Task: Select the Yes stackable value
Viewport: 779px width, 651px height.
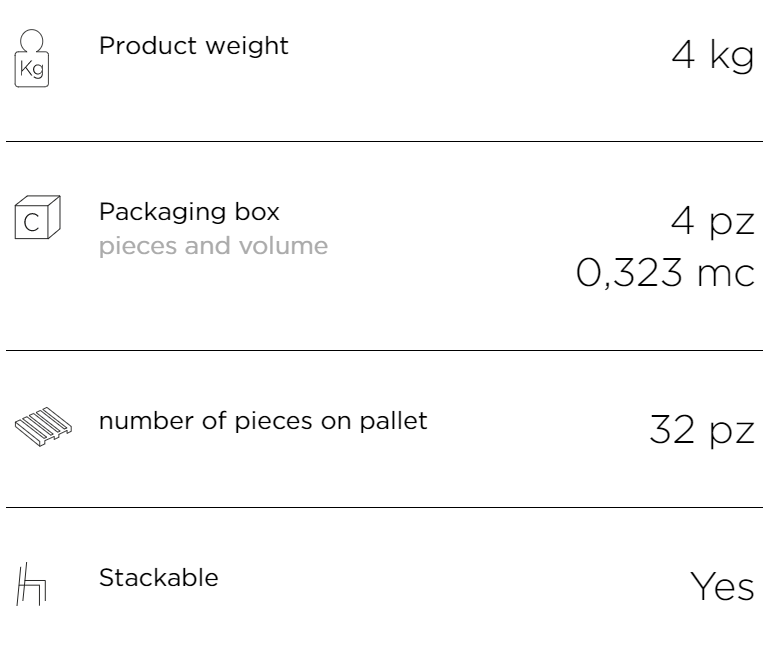Action: 722,586
